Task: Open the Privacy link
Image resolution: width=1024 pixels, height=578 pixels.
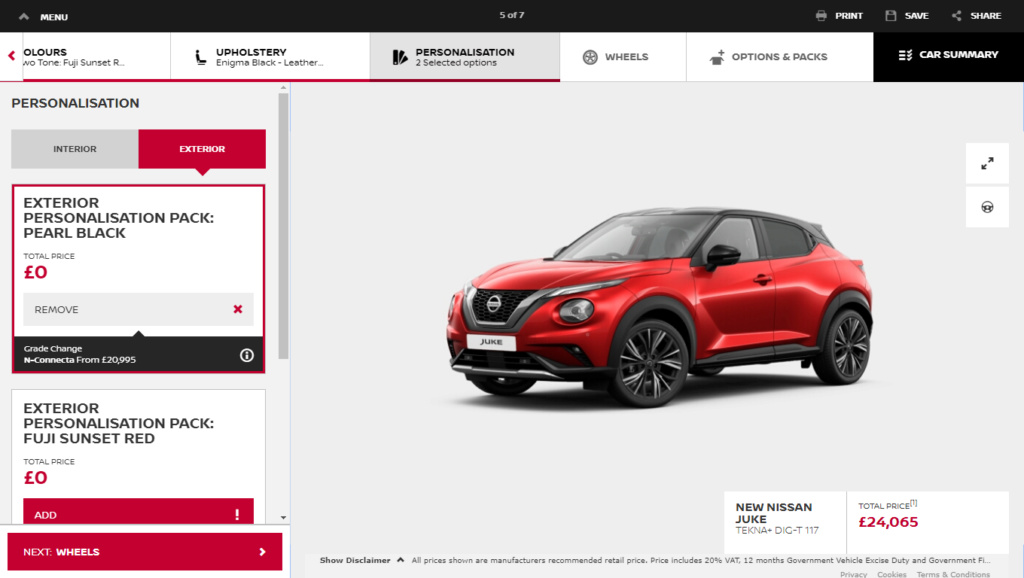Action: click(853, 574)
